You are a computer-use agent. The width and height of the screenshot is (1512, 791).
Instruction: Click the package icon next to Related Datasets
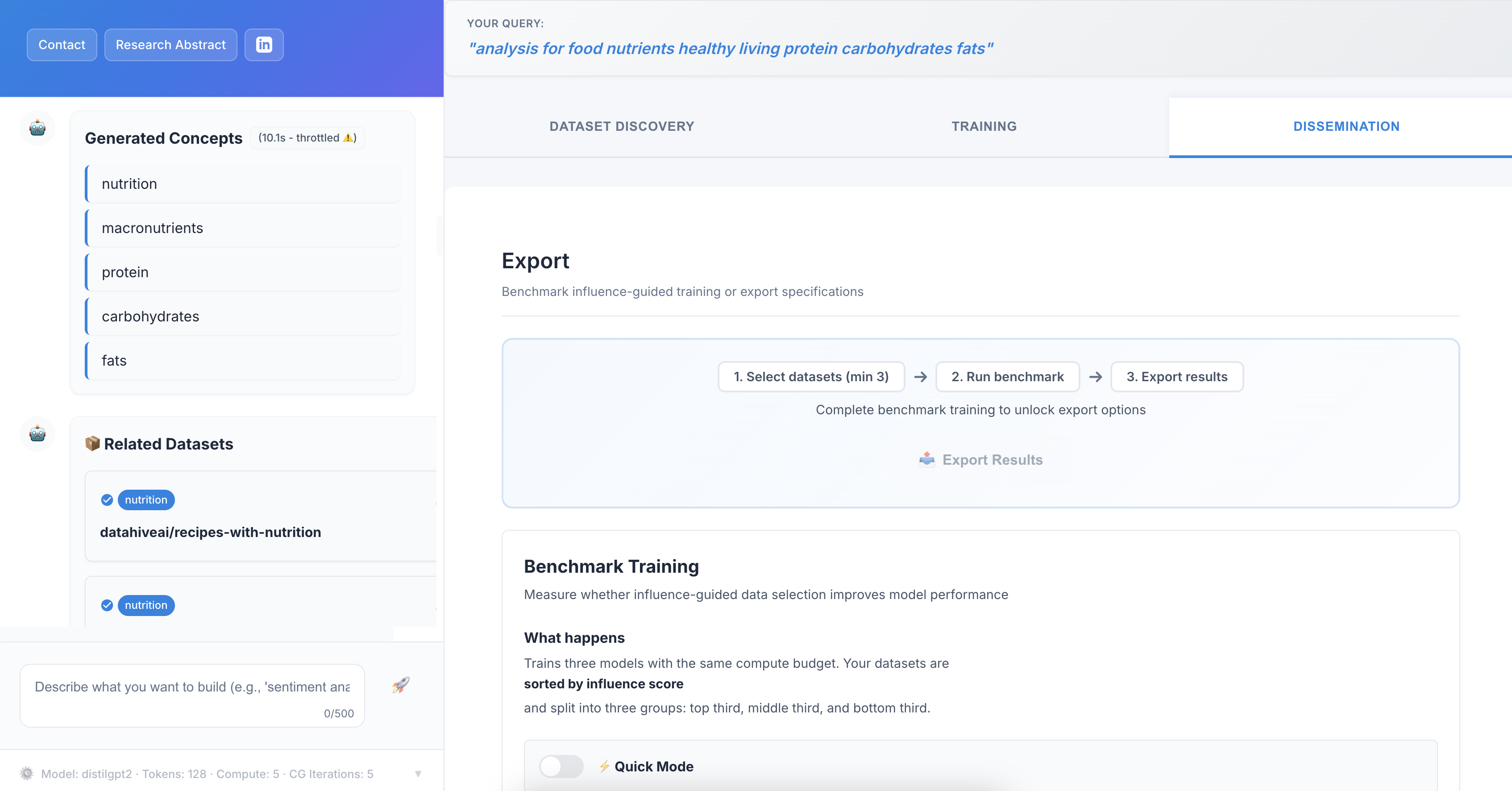point(92,444)
